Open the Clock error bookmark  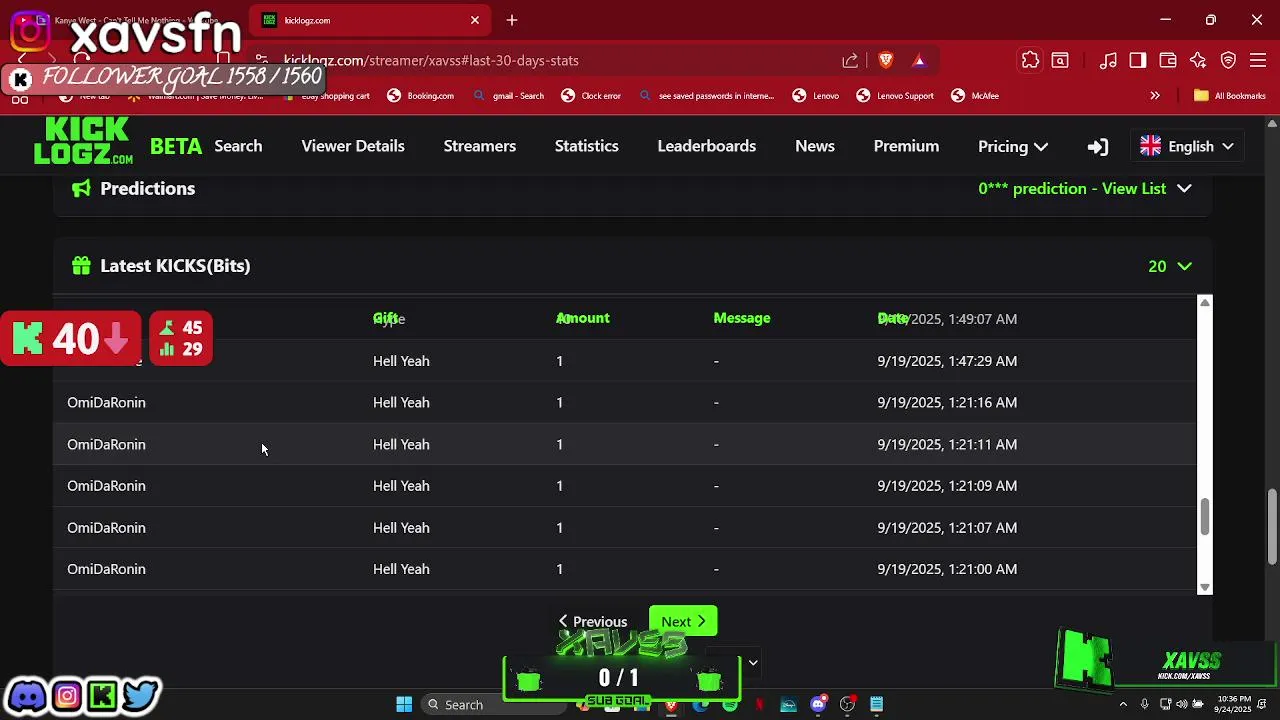click(x=591, y=96)
